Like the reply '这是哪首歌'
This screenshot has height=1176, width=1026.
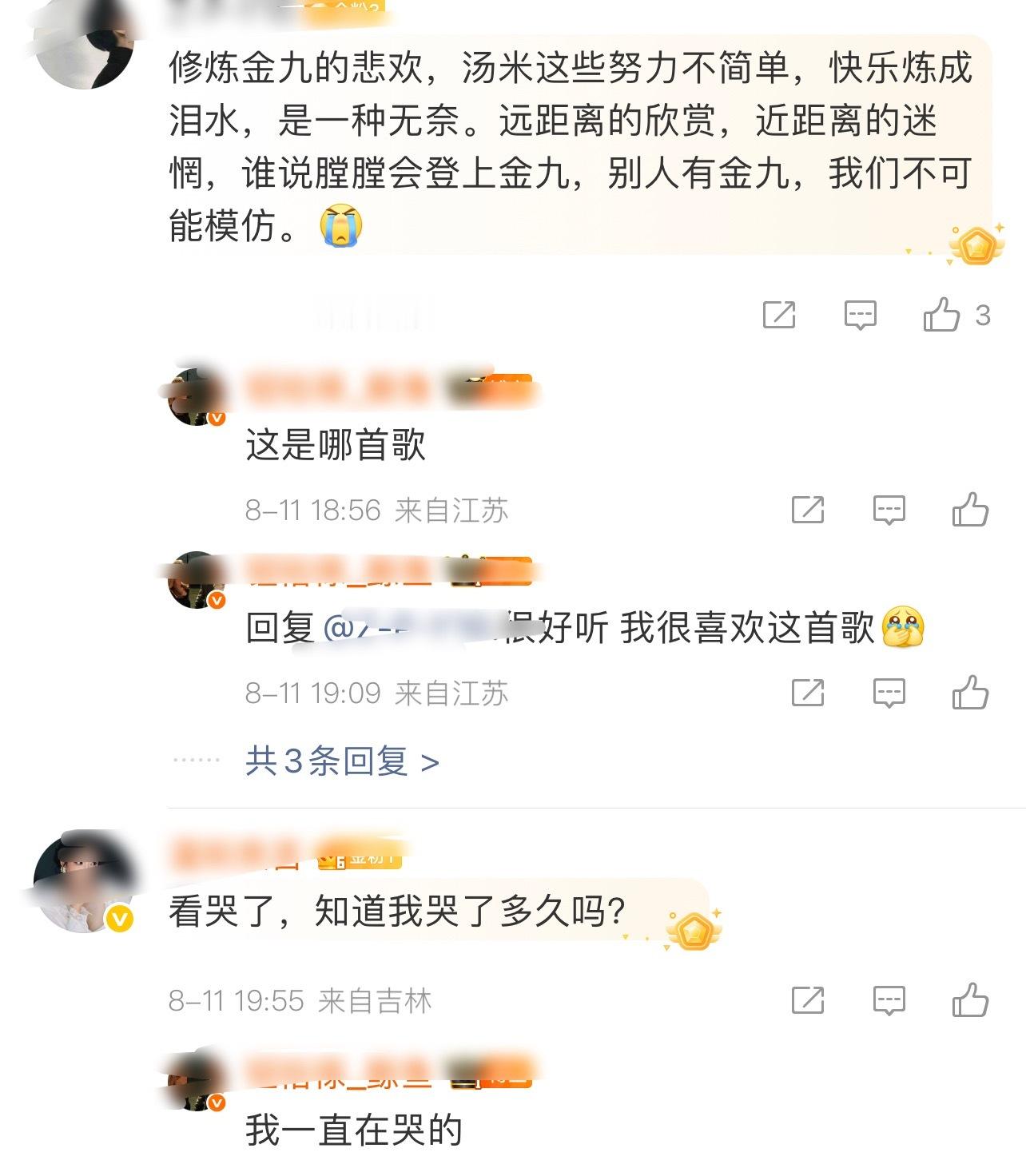pyautogui.click(x=970, y=510)
